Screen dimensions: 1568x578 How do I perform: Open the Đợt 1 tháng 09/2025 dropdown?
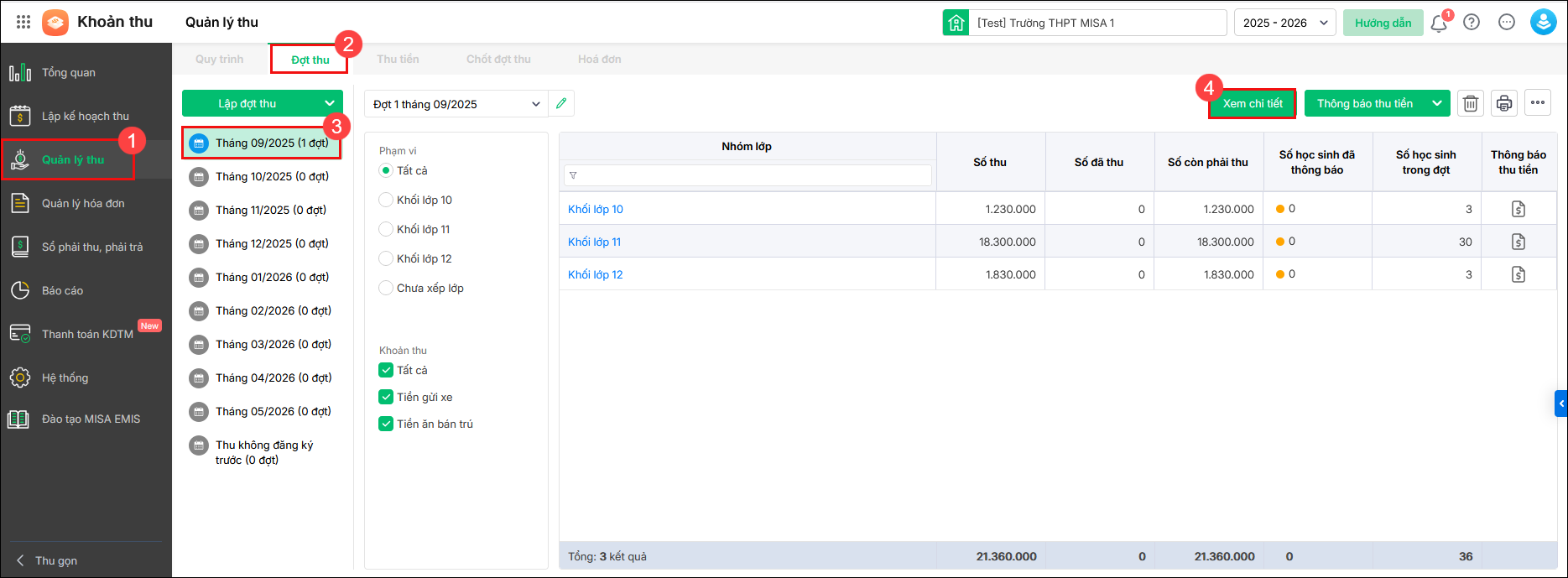click(456, 104)
